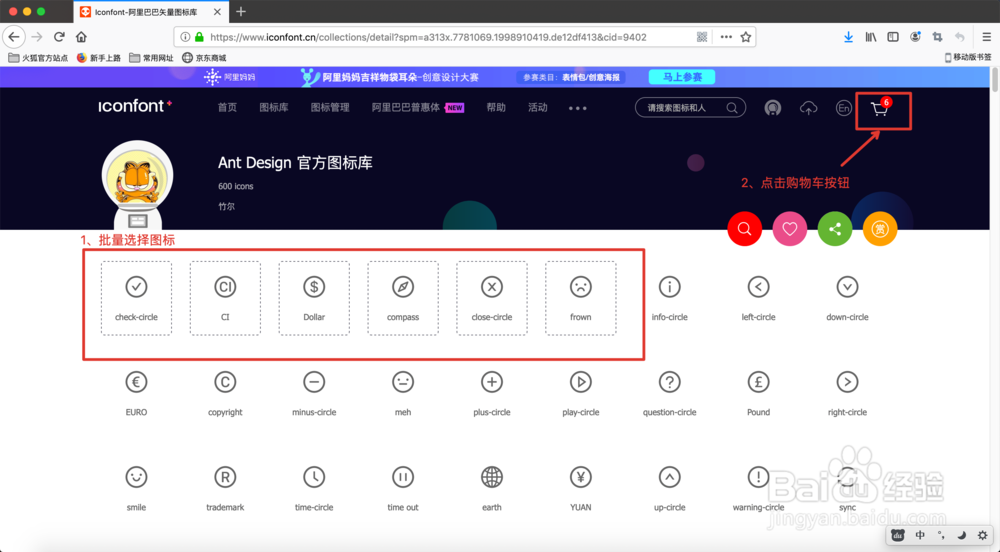Open the 活动 nav item

(538, 108)
